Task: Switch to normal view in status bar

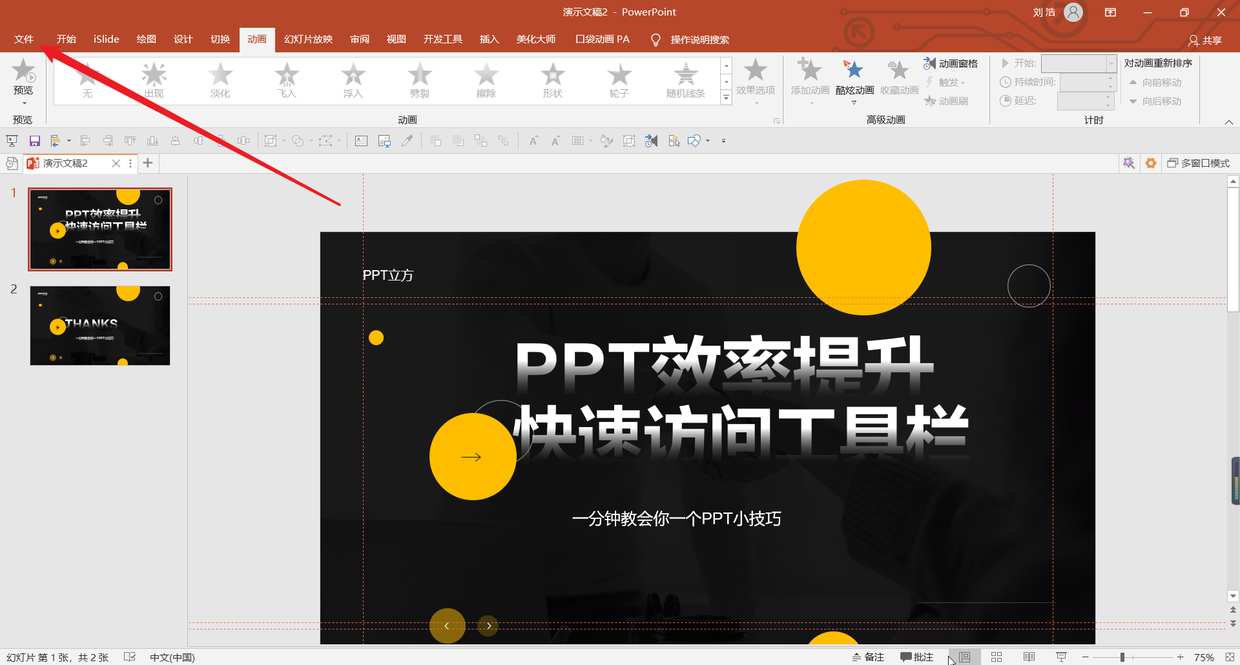Action: click(x=964, y=657)
